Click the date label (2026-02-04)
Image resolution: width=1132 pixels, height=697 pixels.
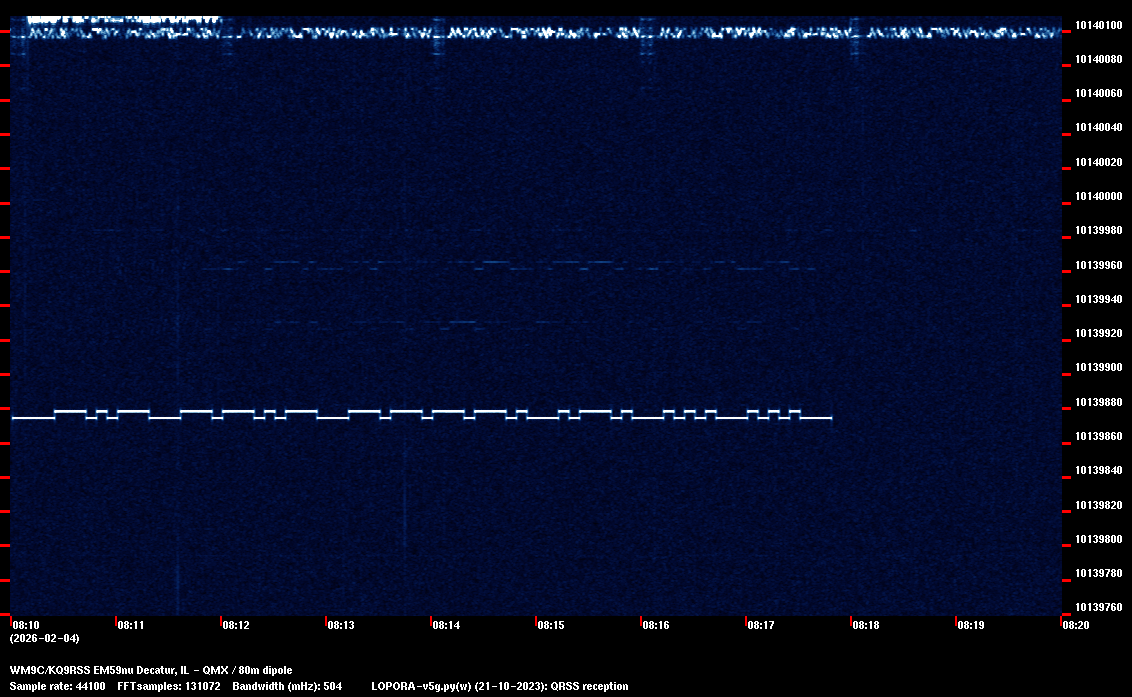coord(44,638)
